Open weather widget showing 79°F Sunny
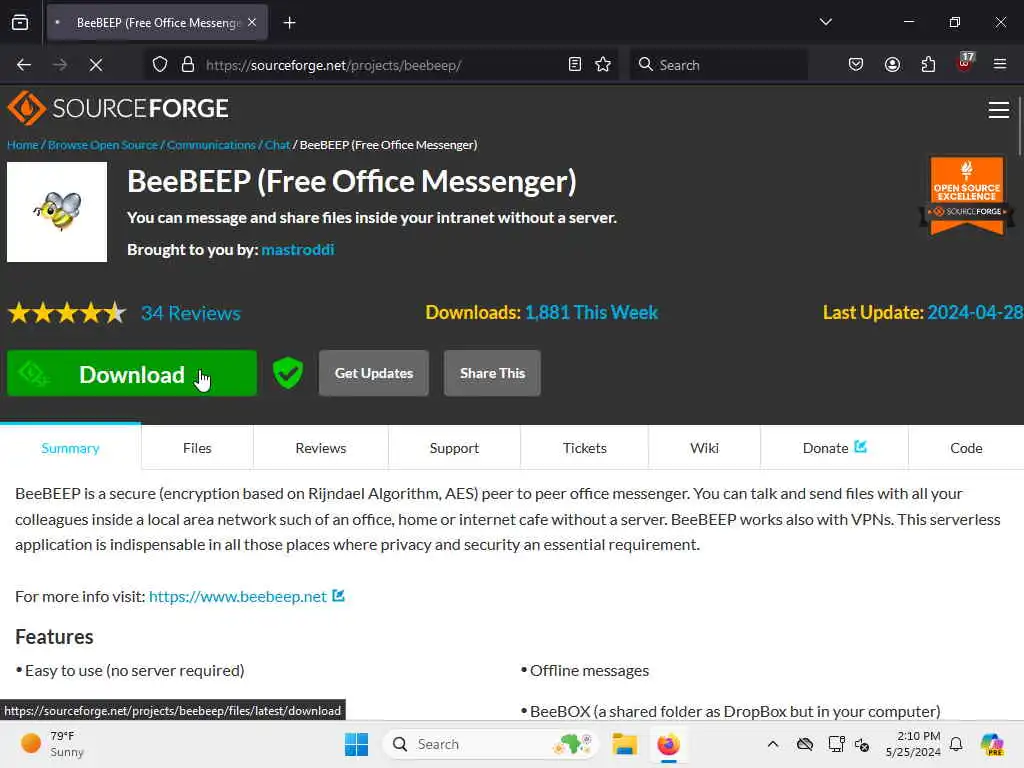 52,744
